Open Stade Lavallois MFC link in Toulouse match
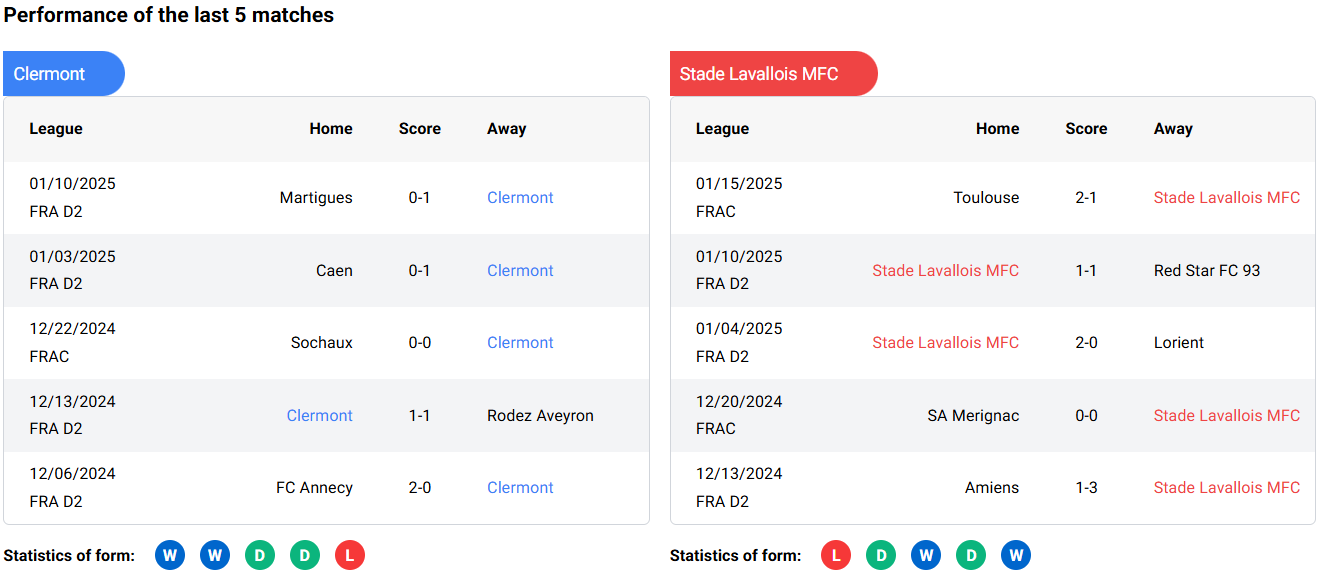The image size is (1322, 581). (x=1226, y=198)
